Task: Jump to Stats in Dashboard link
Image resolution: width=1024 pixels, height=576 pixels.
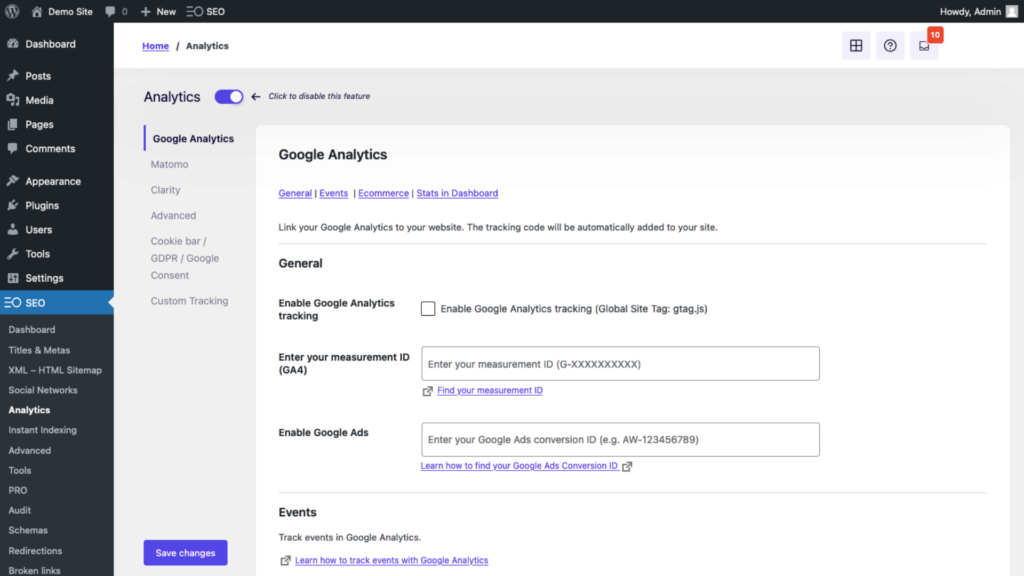Action: click(457, 193)
